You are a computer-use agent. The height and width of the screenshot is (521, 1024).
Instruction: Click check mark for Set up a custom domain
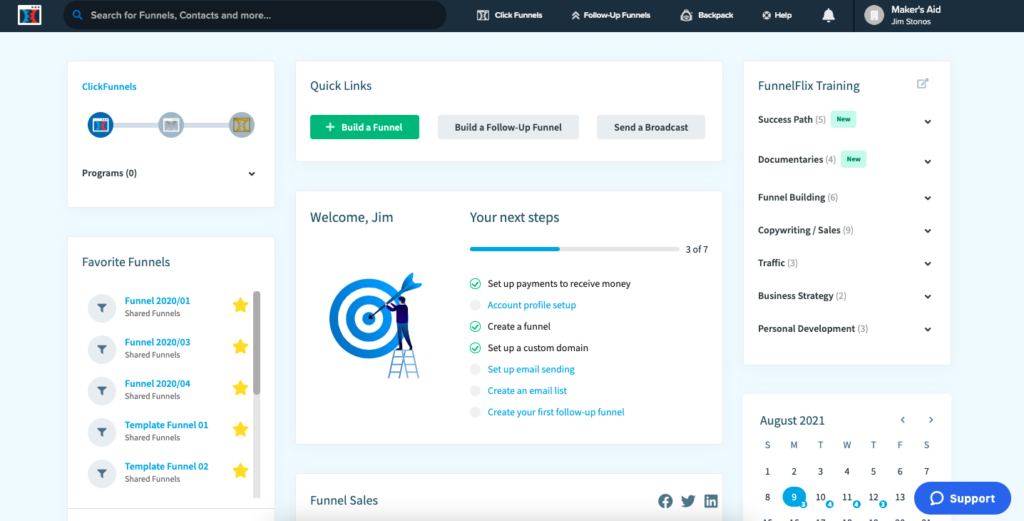[x=475, y=348]
